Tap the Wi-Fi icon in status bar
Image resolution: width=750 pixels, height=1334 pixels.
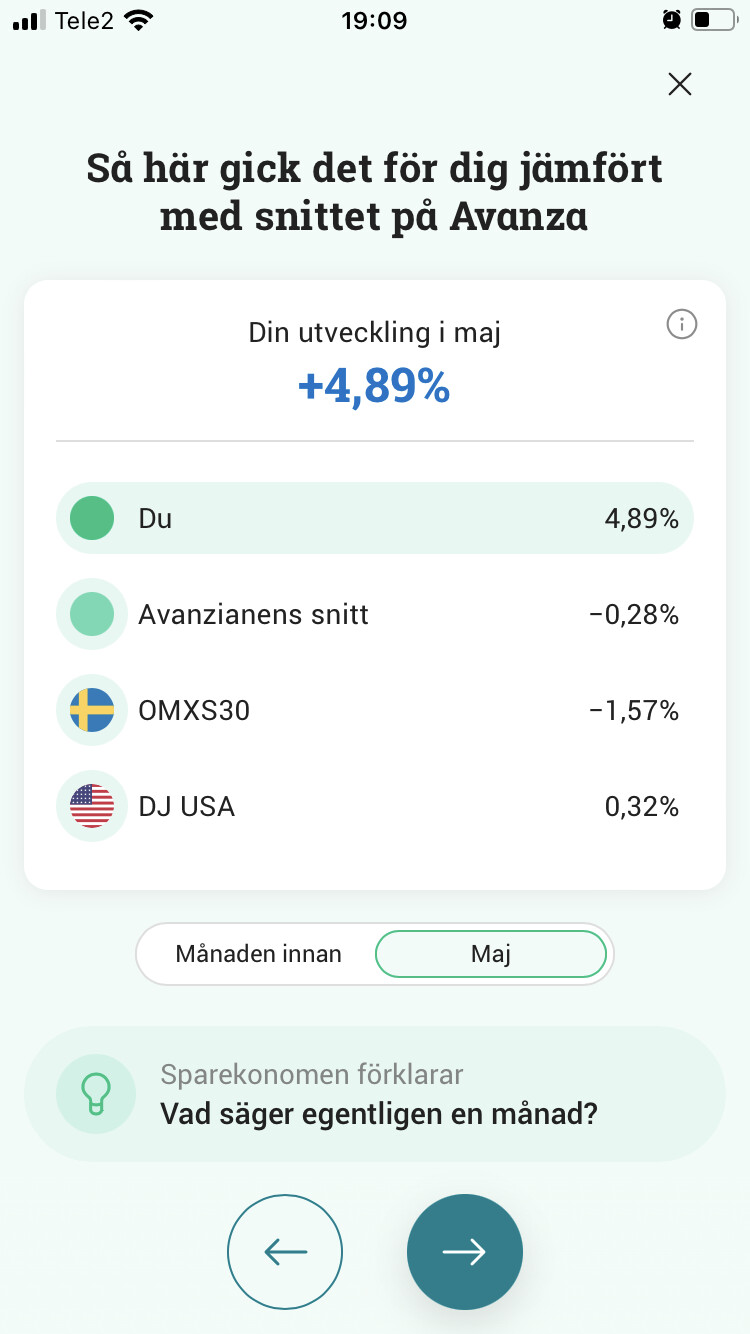[139, 20]
